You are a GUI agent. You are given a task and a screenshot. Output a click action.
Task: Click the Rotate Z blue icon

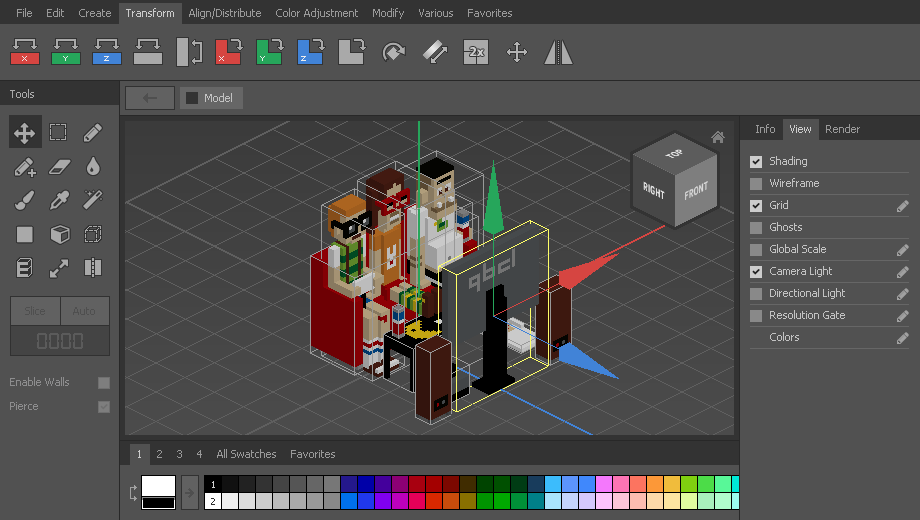pos(310,52)
